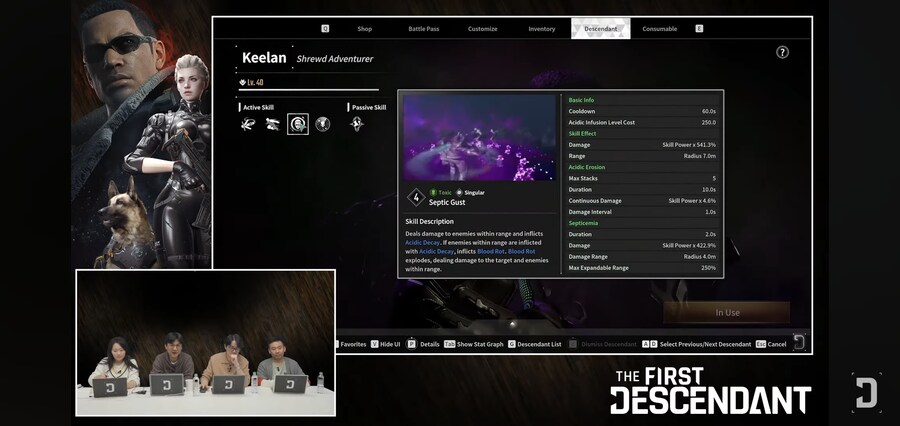Click the Q previous-tab key icon
The width and height of the screenshot is (900, 426).
point(325,29)
